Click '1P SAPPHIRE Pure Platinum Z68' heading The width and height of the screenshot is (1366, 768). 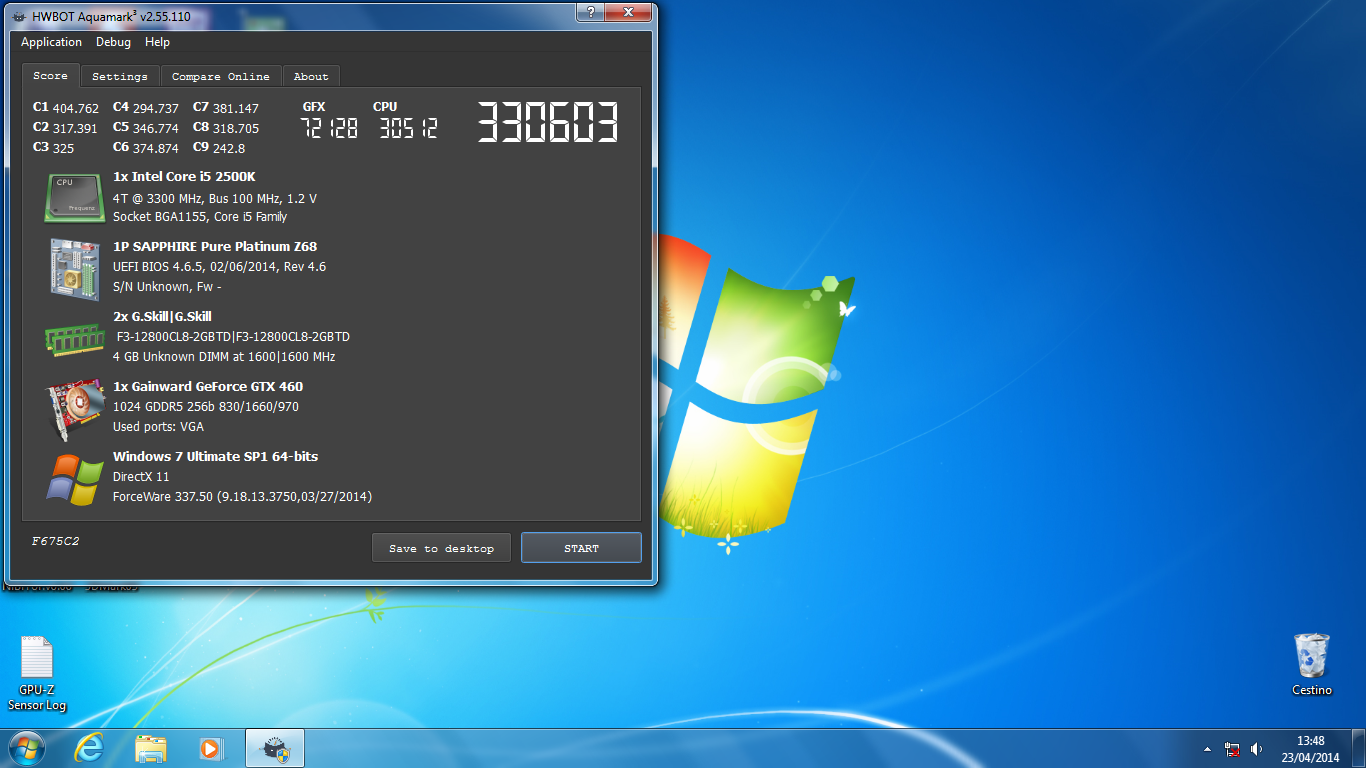pyautogui.click(x=215, y=247)
